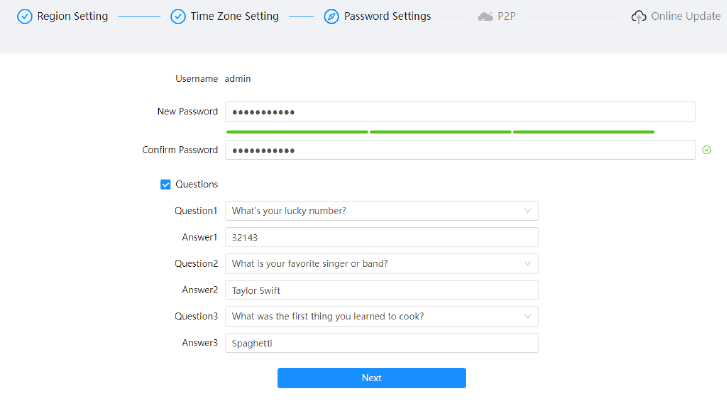Click the Answer1 field containing 32143
The height and width of the screenshot is (409, 727).
coord(382,237)
